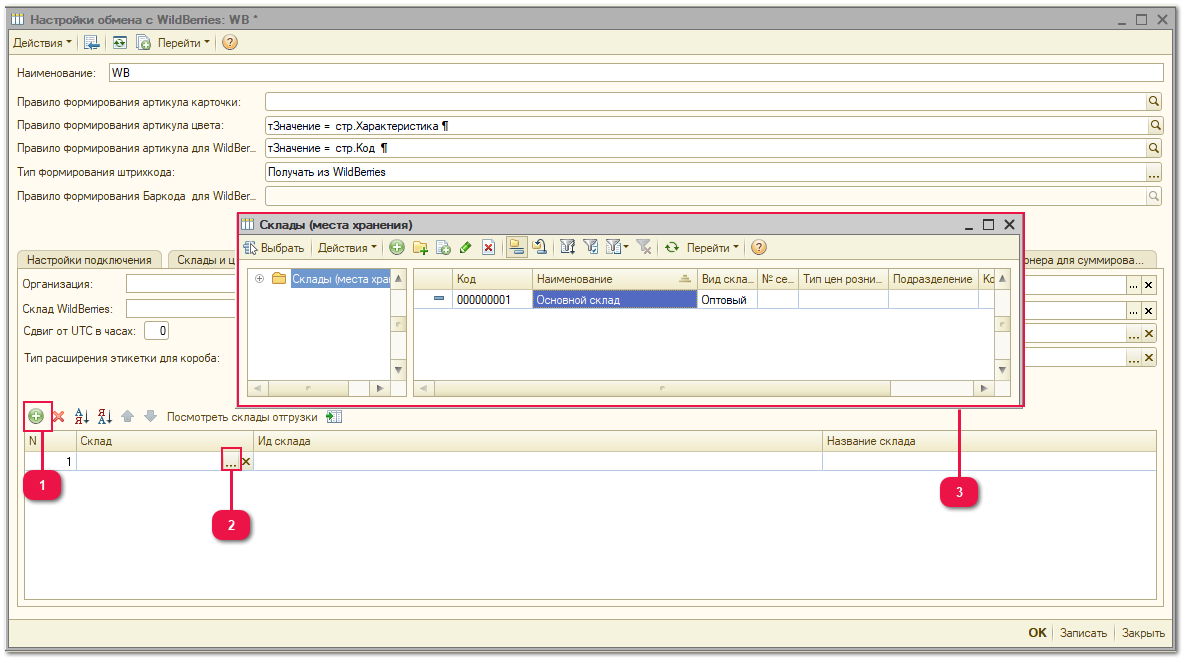Expand the Склады (места хранения) tree node
The width and height of the screenshot is (1185, 661).
click(259, 279)
